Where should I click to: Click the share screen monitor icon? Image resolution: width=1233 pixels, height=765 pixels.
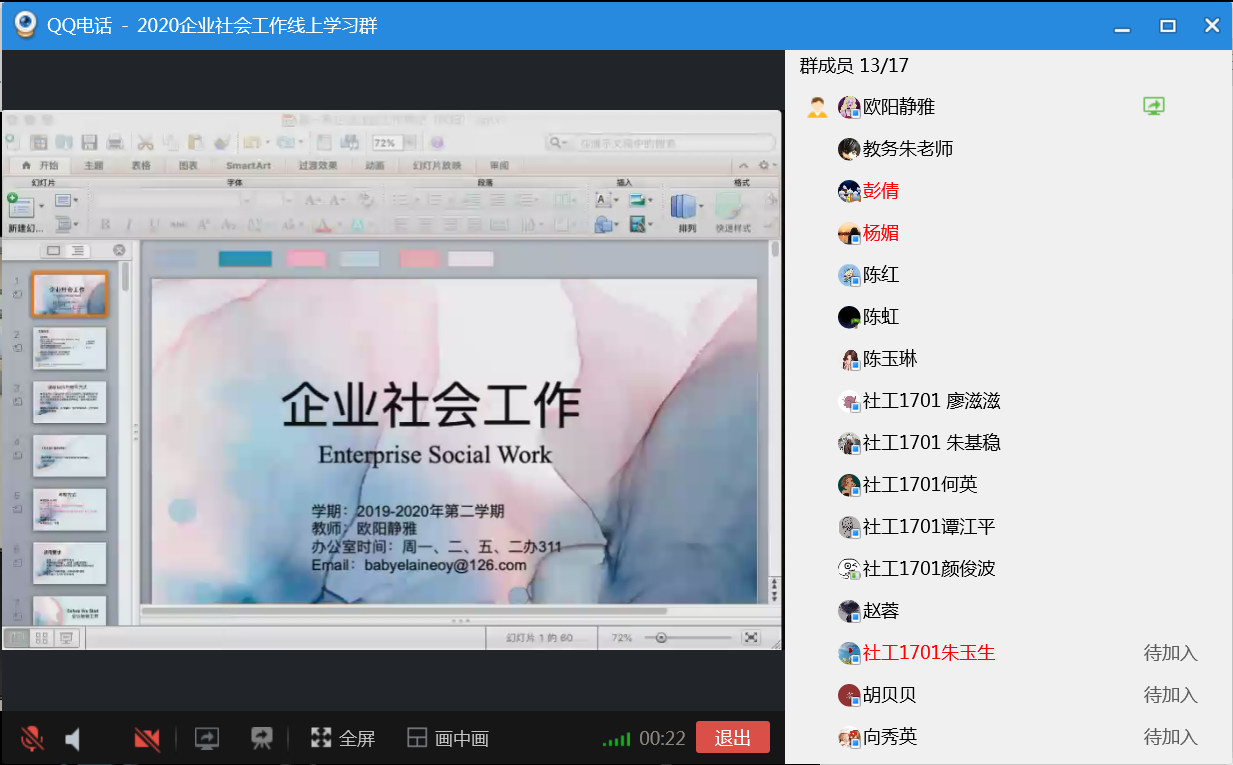tap(207, 739)
